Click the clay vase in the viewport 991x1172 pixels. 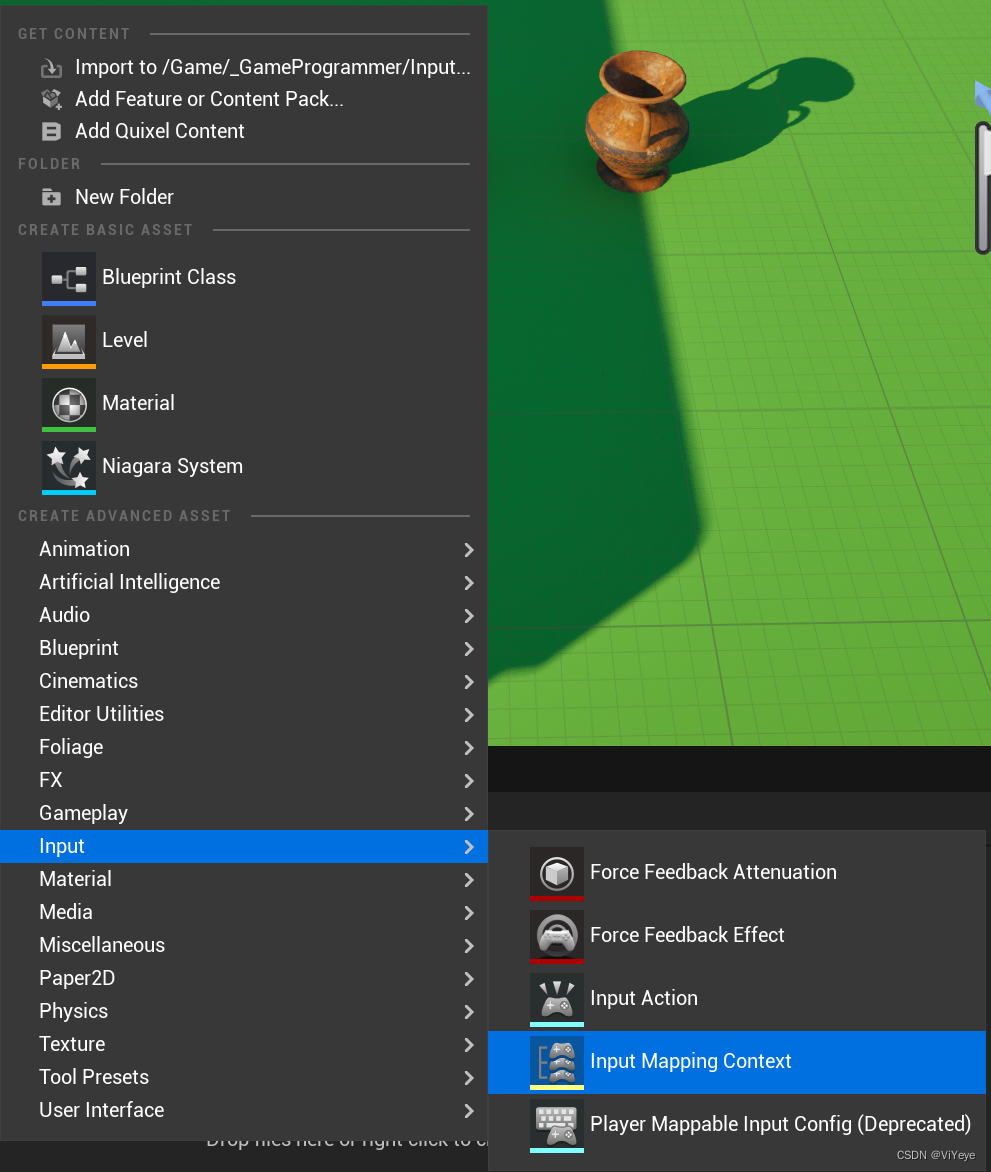[x=637, y=123]
